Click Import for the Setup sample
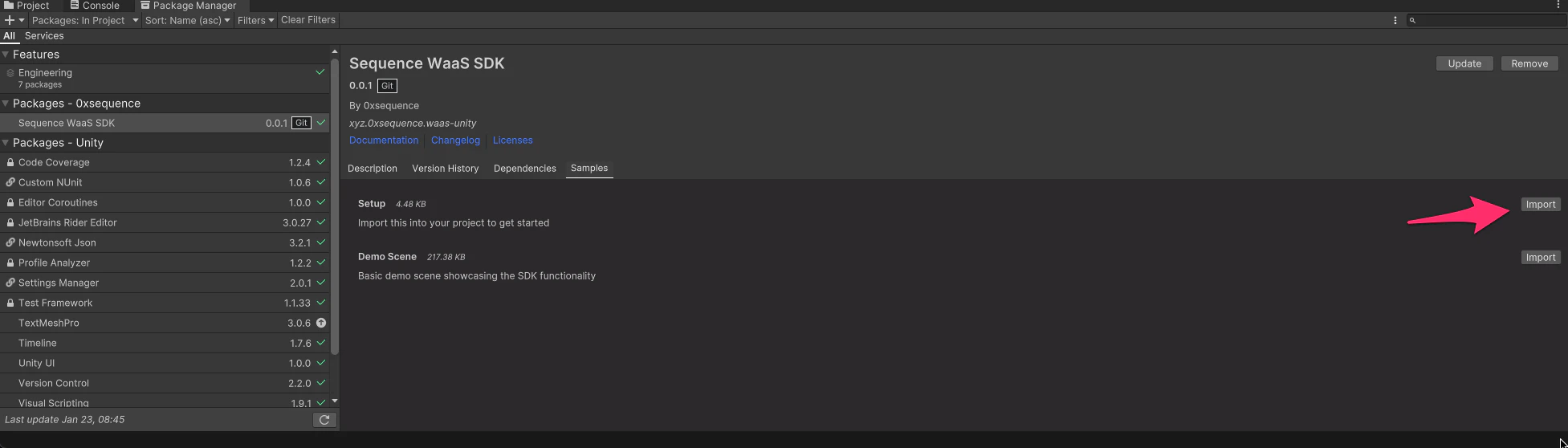The height and width of the screenshot is (448, 1568). click(1541, 205)
